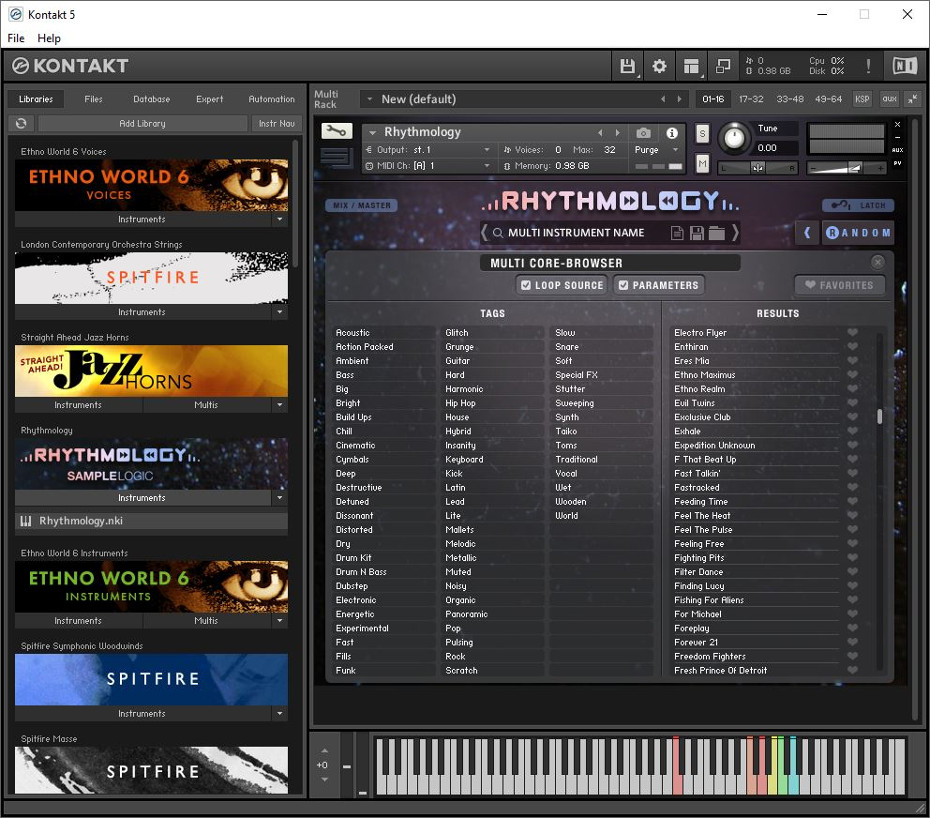
Task: Switch to the Database tab
Action: (x=152, y=99)
